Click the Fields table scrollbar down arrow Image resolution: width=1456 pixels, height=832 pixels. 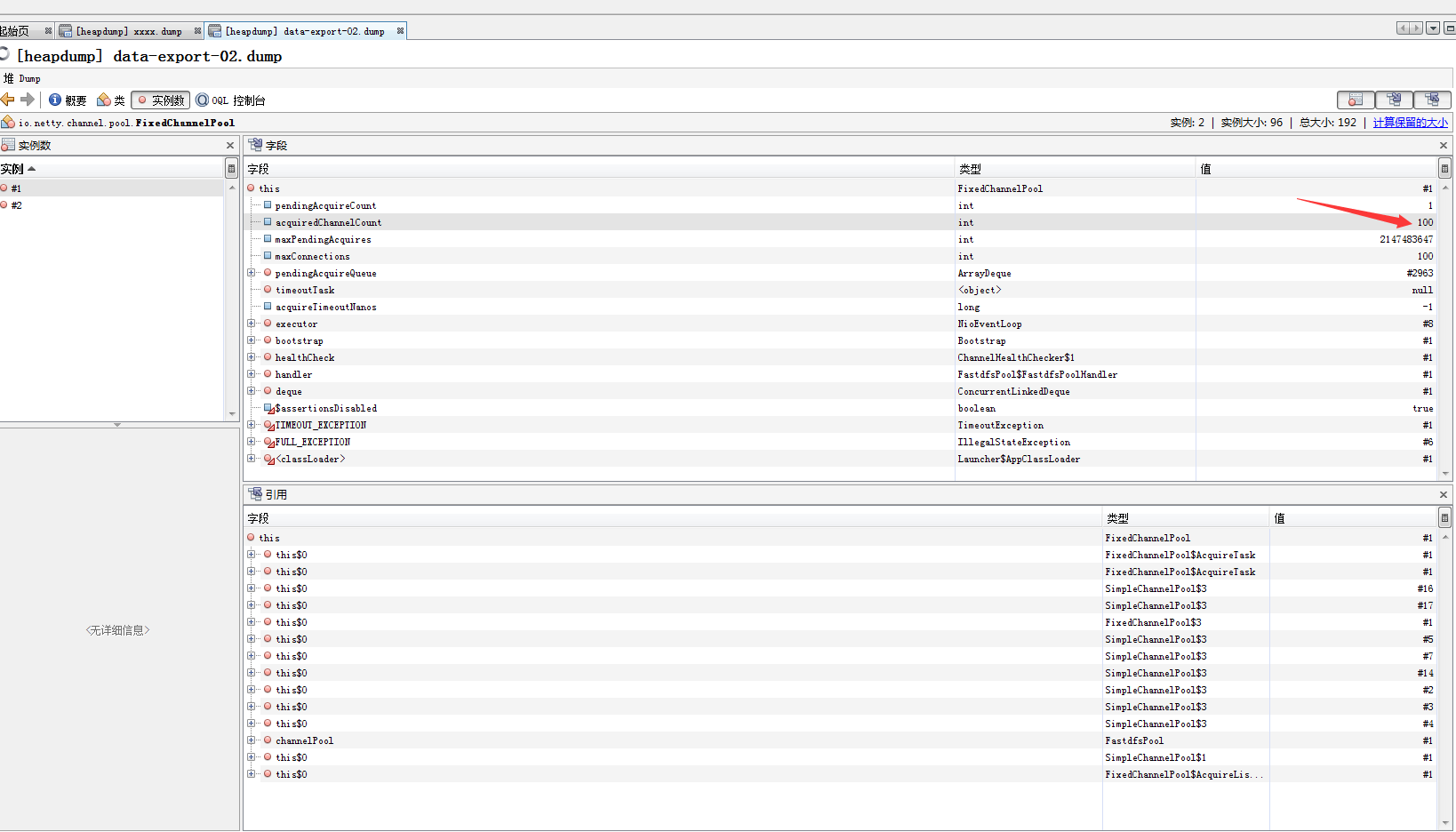click(1445, 474)
